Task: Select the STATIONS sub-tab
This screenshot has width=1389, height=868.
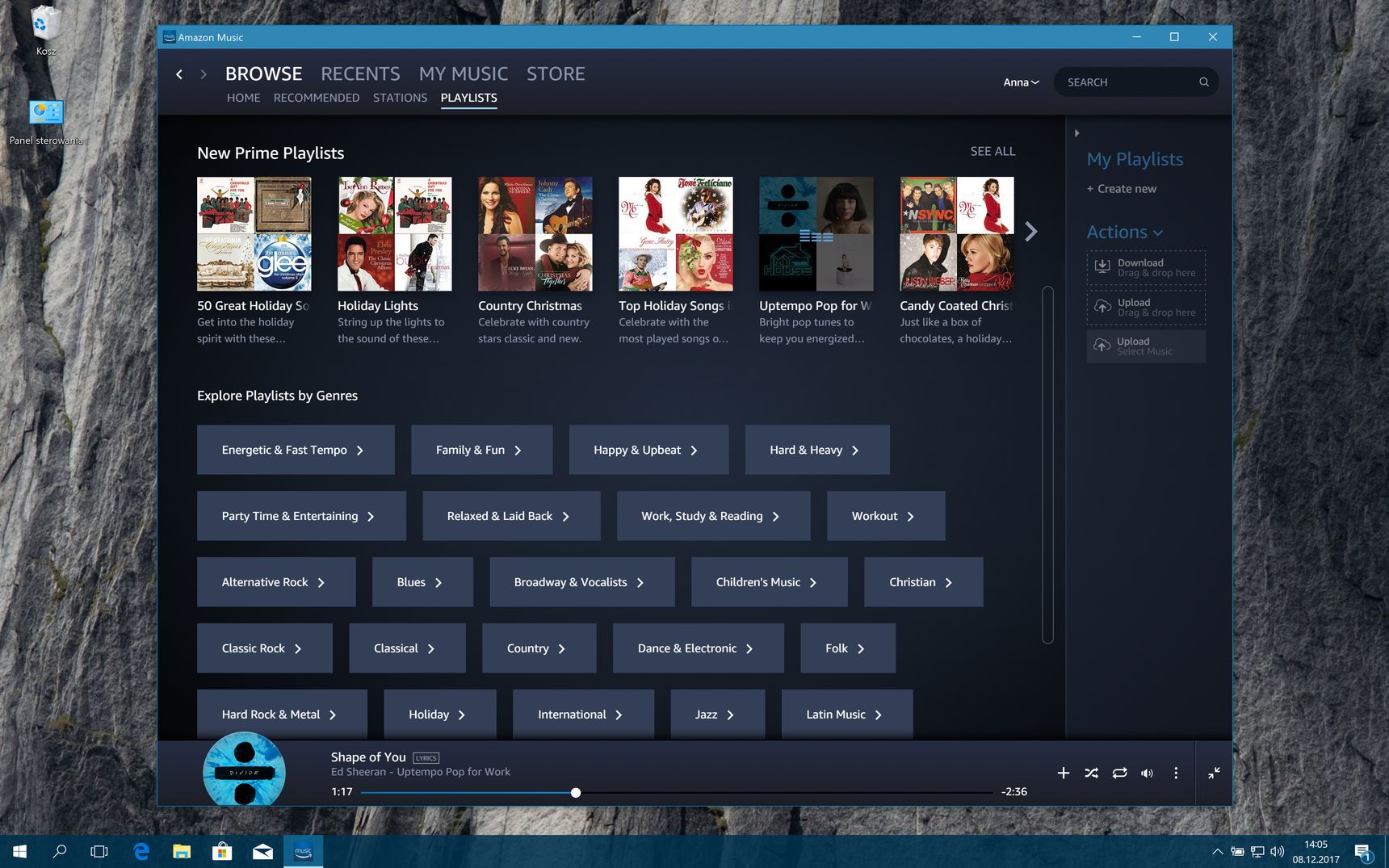Action: click(x=400, y=98)
